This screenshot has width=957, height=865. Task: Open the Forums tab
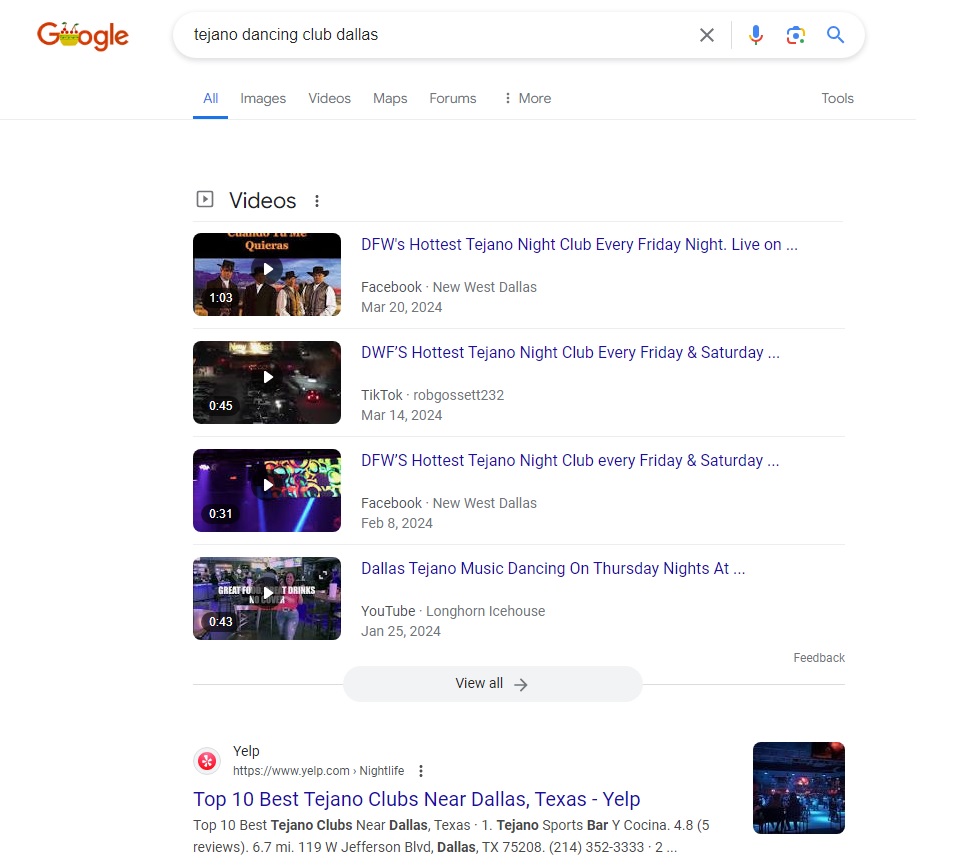pyautogui.click(x=452, y=98)
